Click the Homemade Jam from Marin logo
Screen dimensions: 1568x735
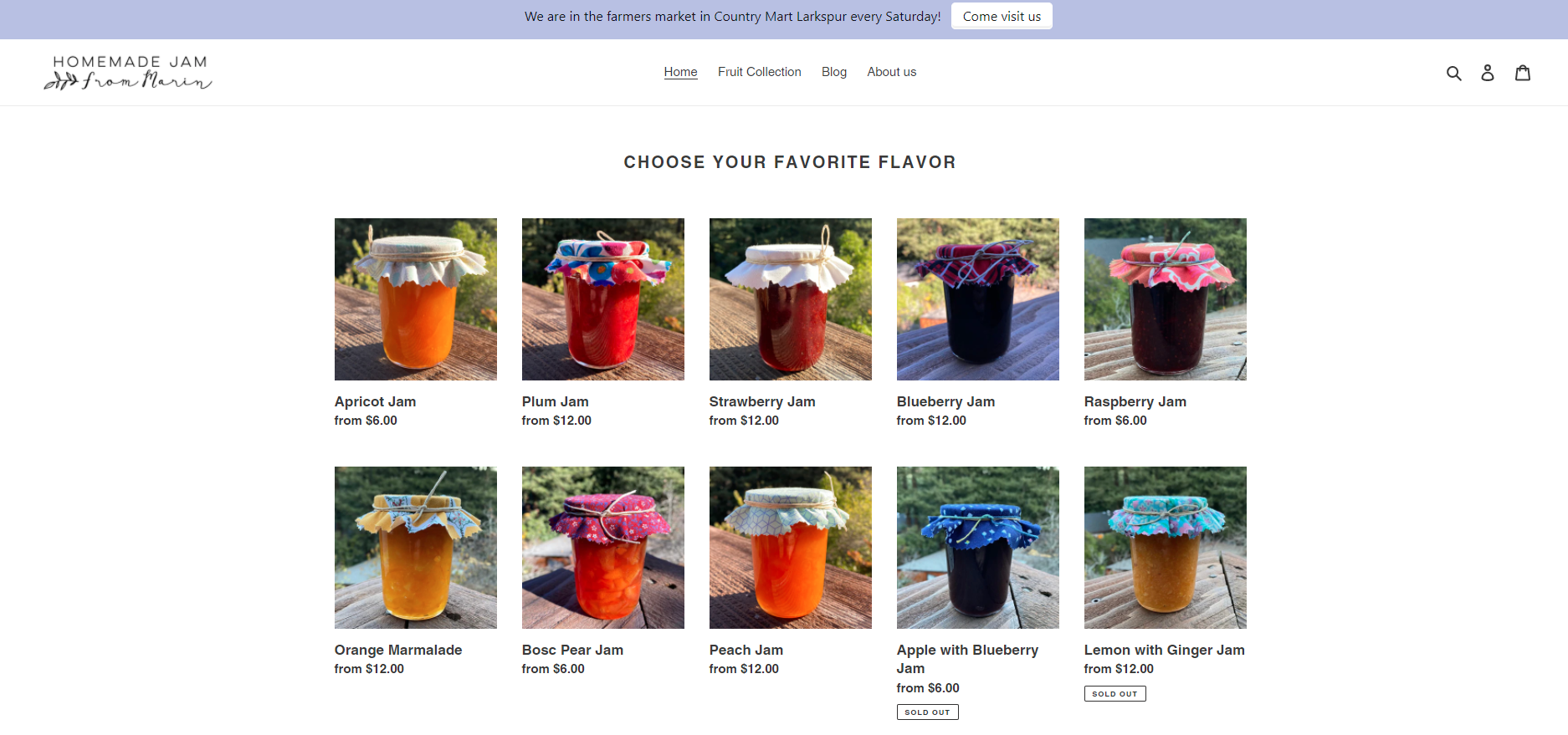[128, 73]
